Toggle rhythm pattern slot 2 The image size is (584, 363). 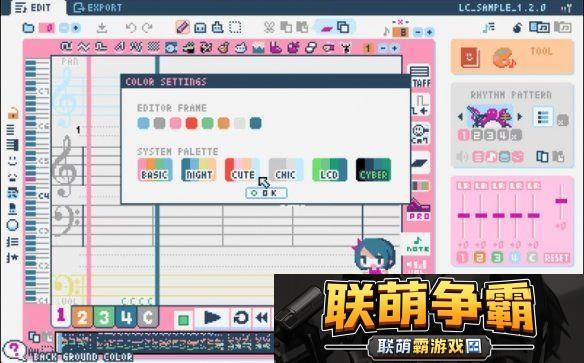coord(476,135)
